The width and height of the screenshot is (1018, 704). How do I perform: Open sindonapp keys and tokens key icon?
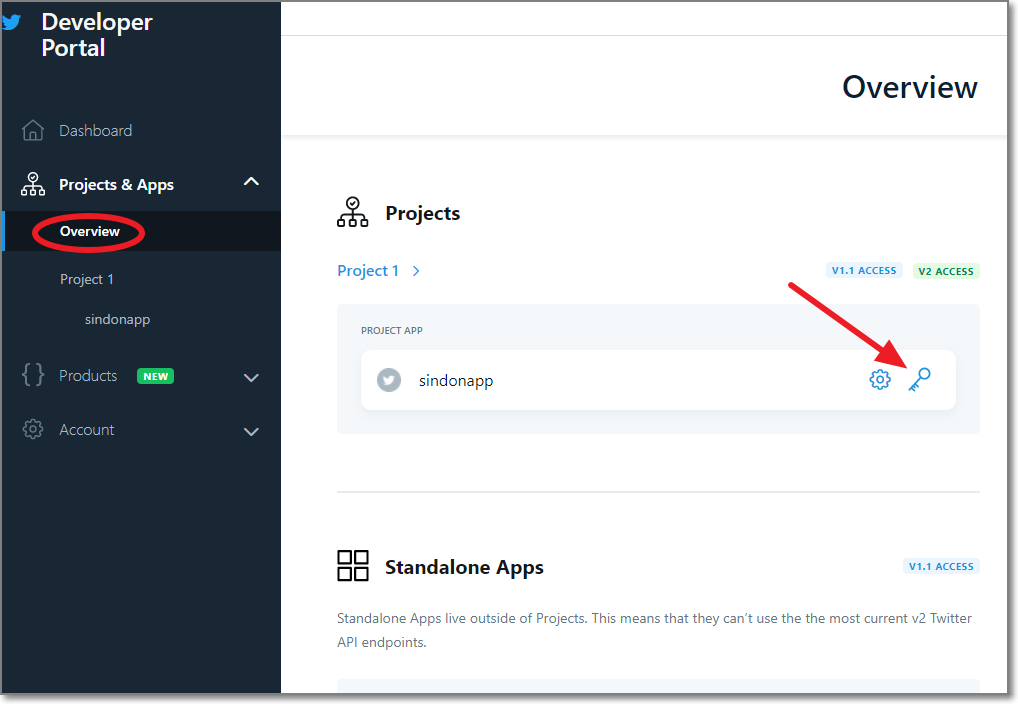[x=919, y=380]
